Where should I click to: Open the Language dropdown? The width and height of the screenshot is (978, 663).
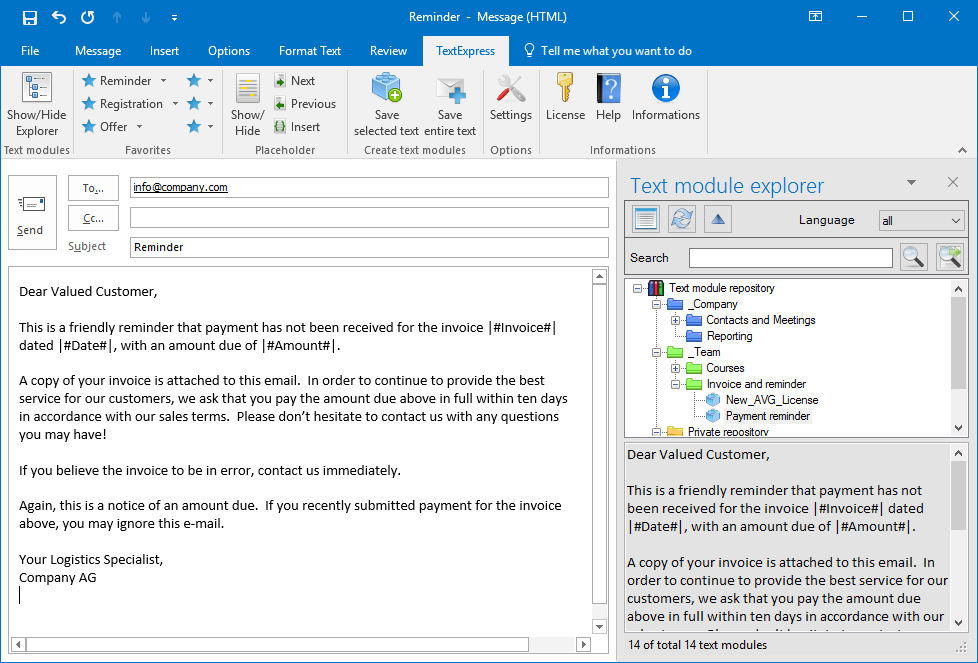(921, 220)
